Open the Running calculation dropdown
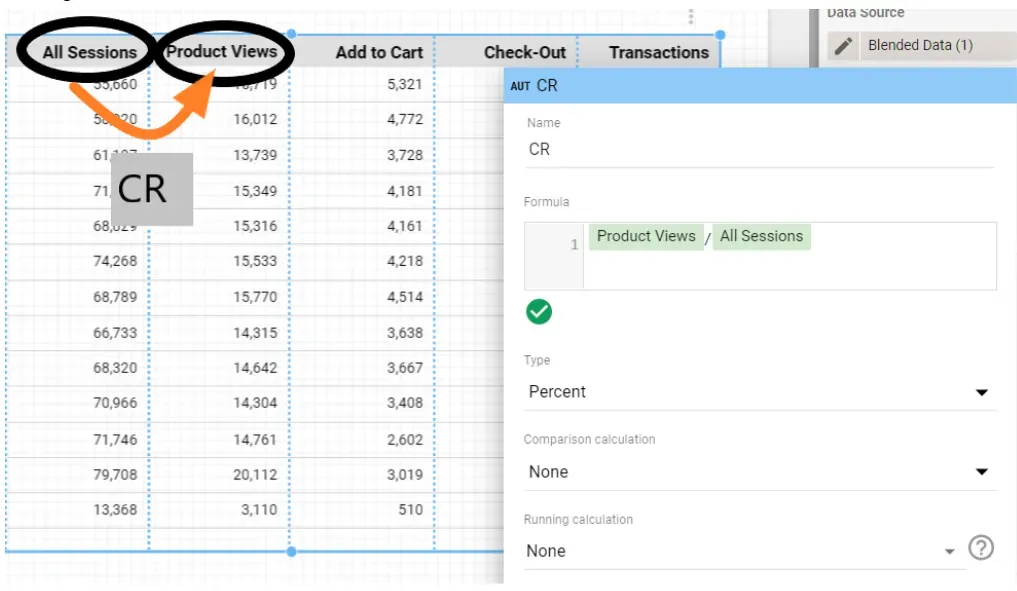Viewport: 1017px width, 591px height. (745, 551)
